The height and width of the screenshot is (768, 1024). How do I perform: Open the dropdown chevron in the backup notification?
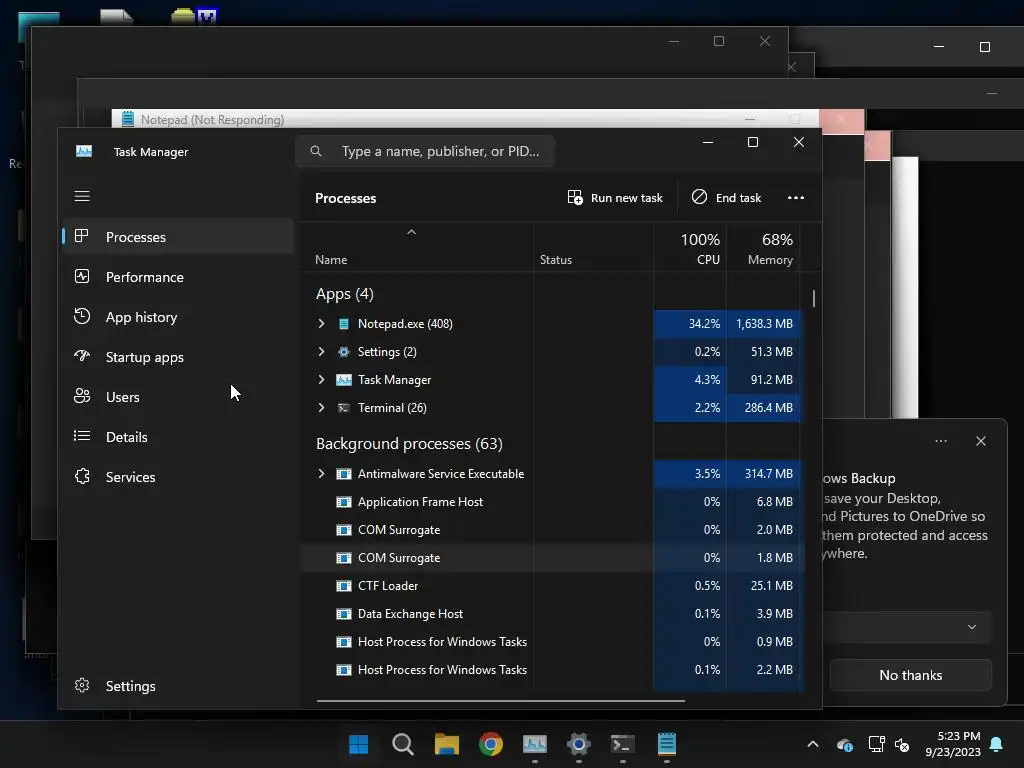pos(972,627)
